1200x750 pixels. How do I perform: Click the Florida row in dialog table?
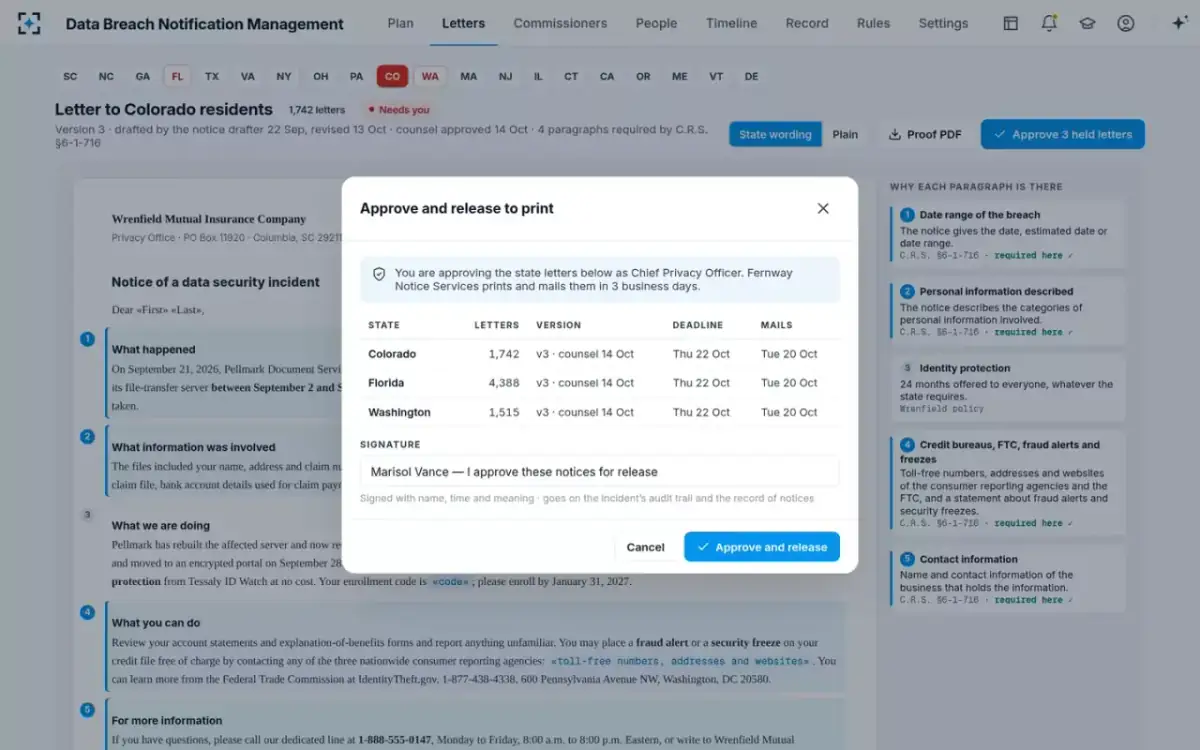tap(600, 383)
